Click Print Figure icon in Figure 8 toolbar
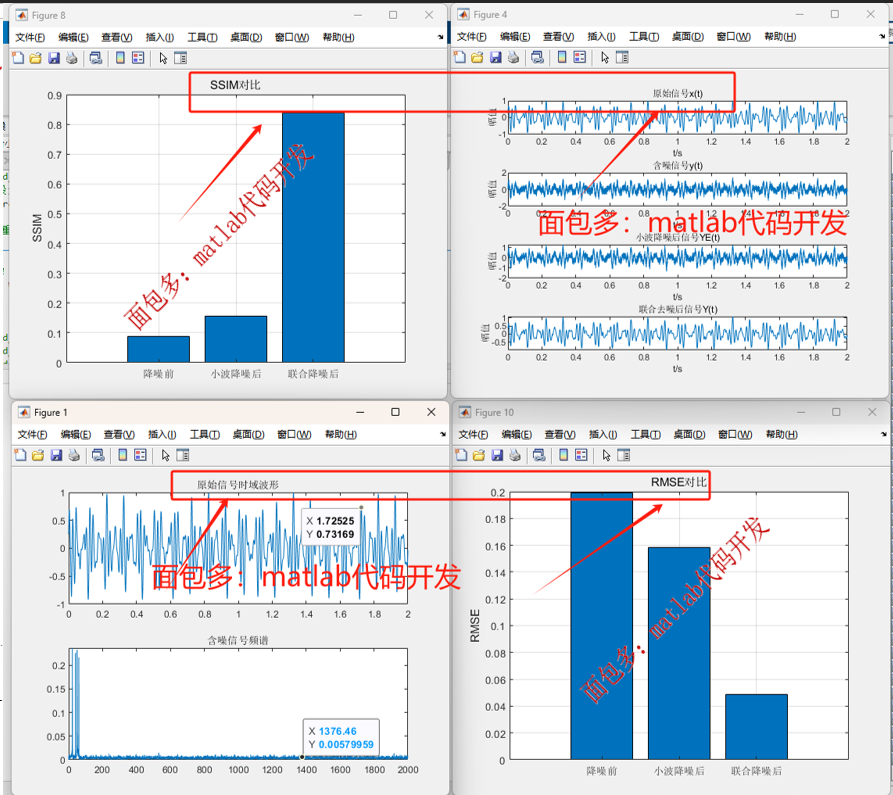The height and width of the screenshot is (795, 893). pyautogui.click(x=72, y=58)
